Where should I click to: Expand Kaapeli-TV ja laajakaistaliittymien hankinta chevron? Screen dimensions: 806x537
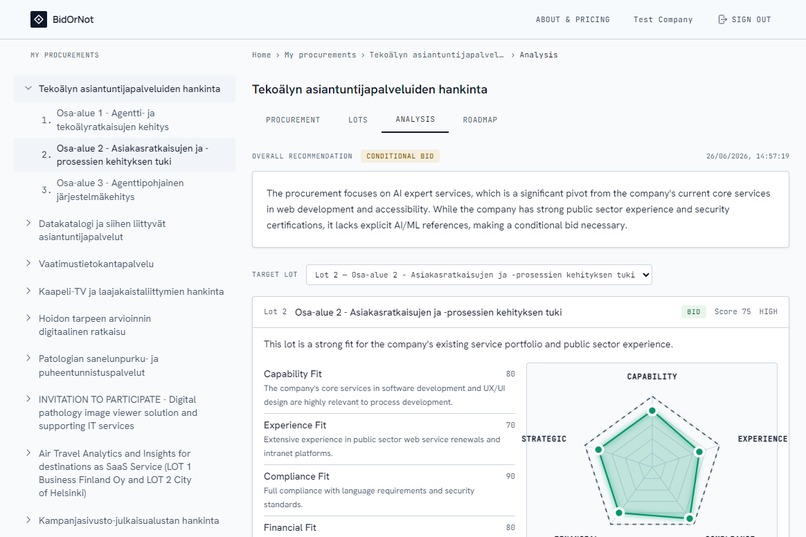pos(28,291)
